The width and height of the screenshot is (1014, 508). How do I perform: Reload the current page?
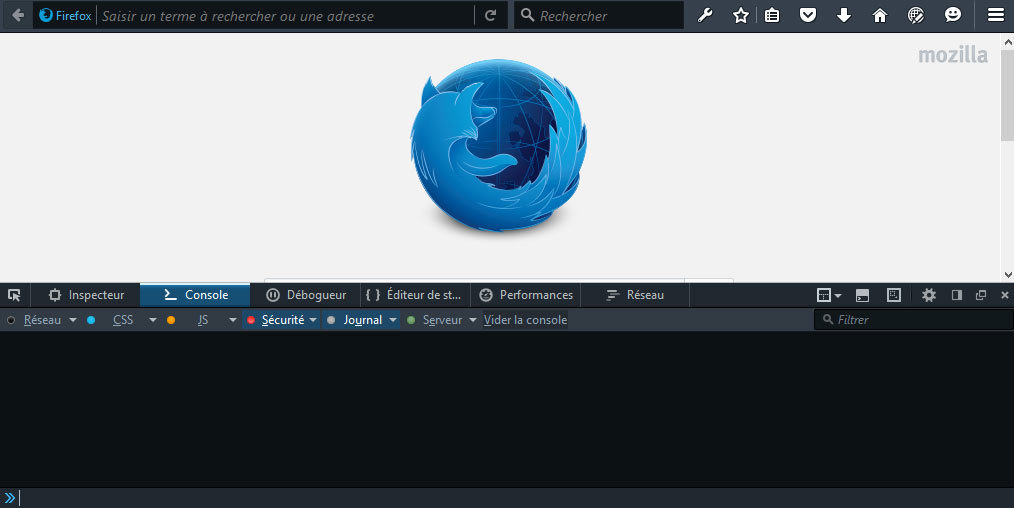[491, 16]
